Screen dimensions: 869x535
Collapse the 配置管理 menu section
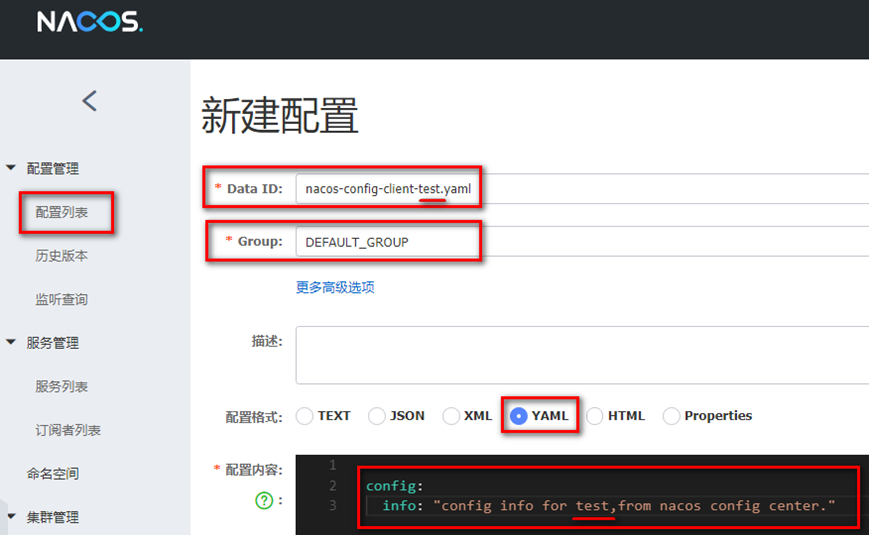click(x=52, y=169)
